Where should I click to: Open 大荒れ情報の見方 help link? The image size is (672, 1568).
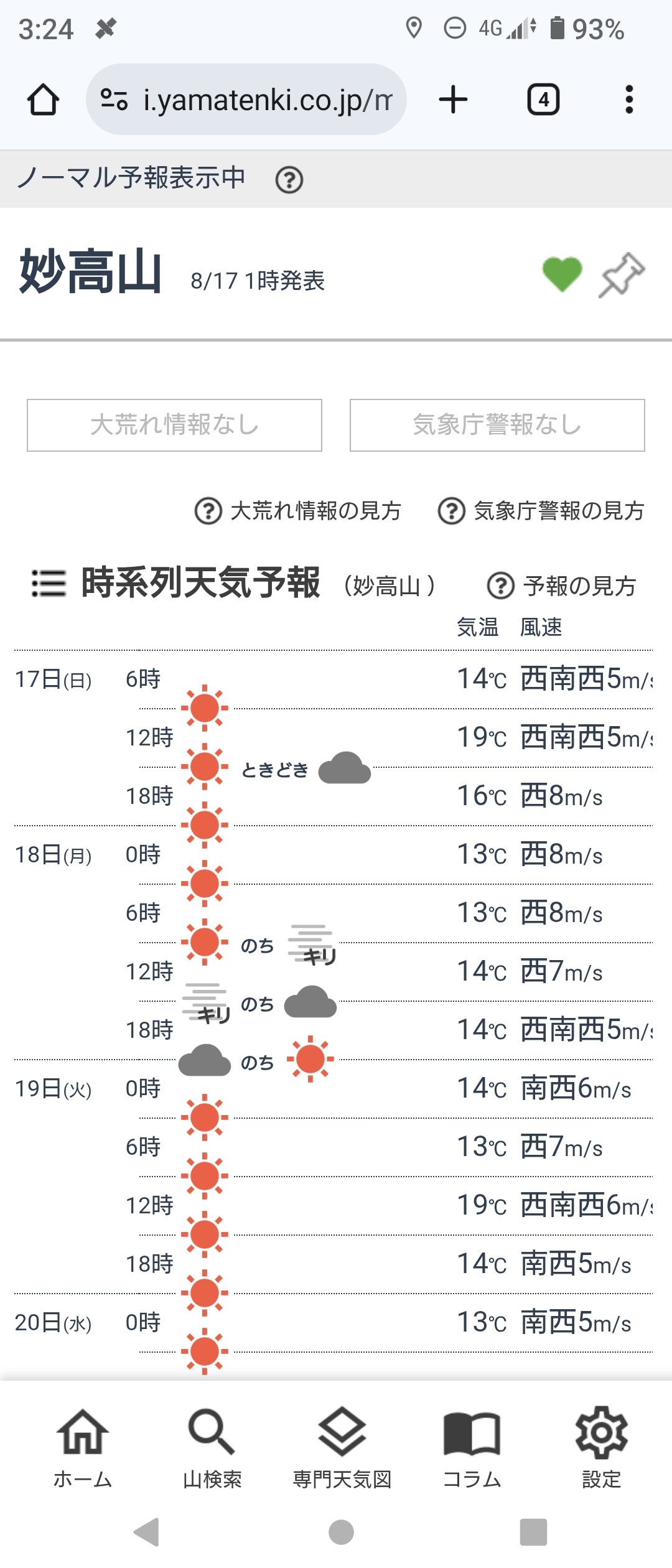(299, 511)
